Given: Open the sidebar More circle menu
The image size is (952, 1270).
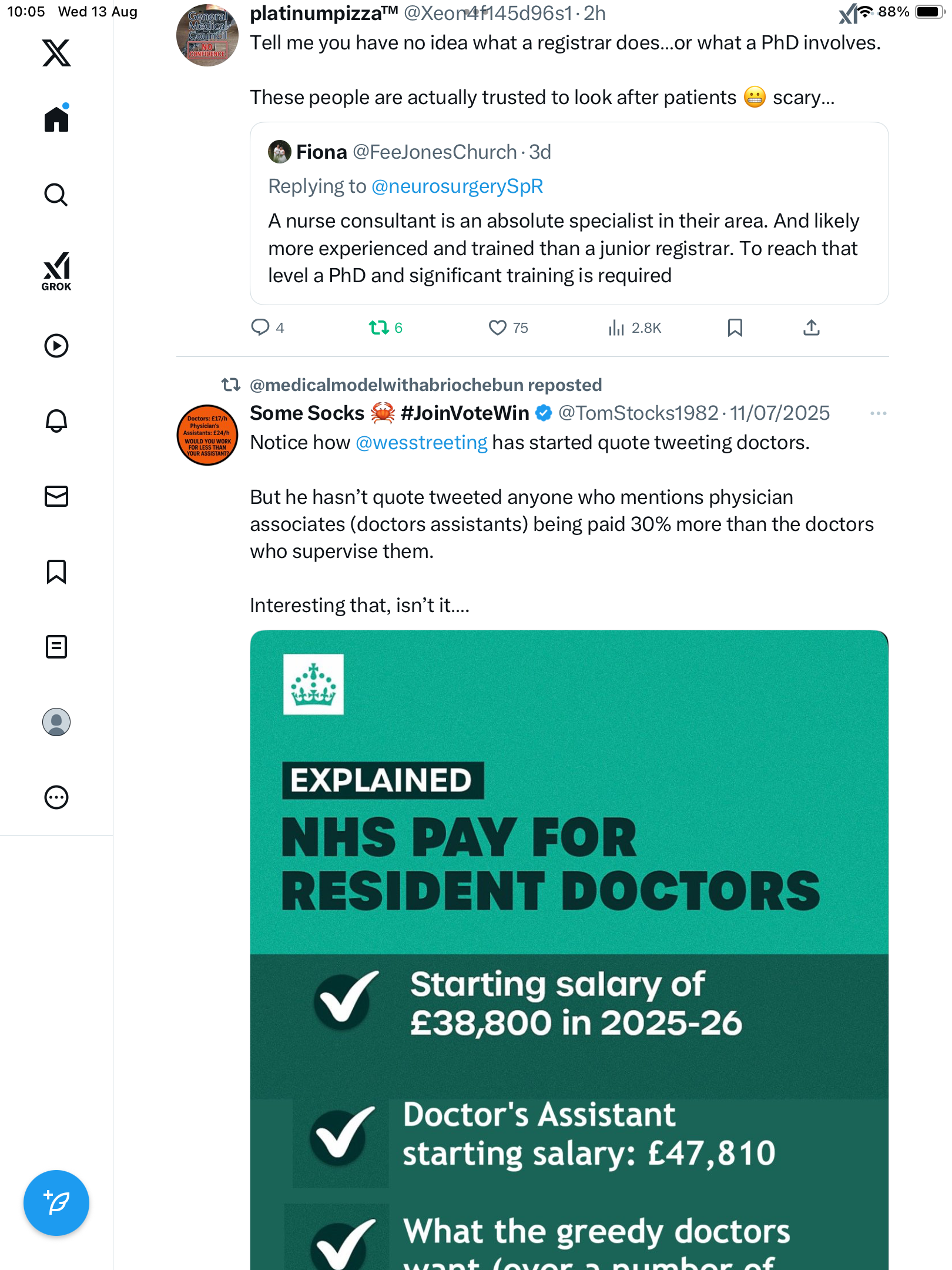Looking at the screenshot, I should point(56,797).
